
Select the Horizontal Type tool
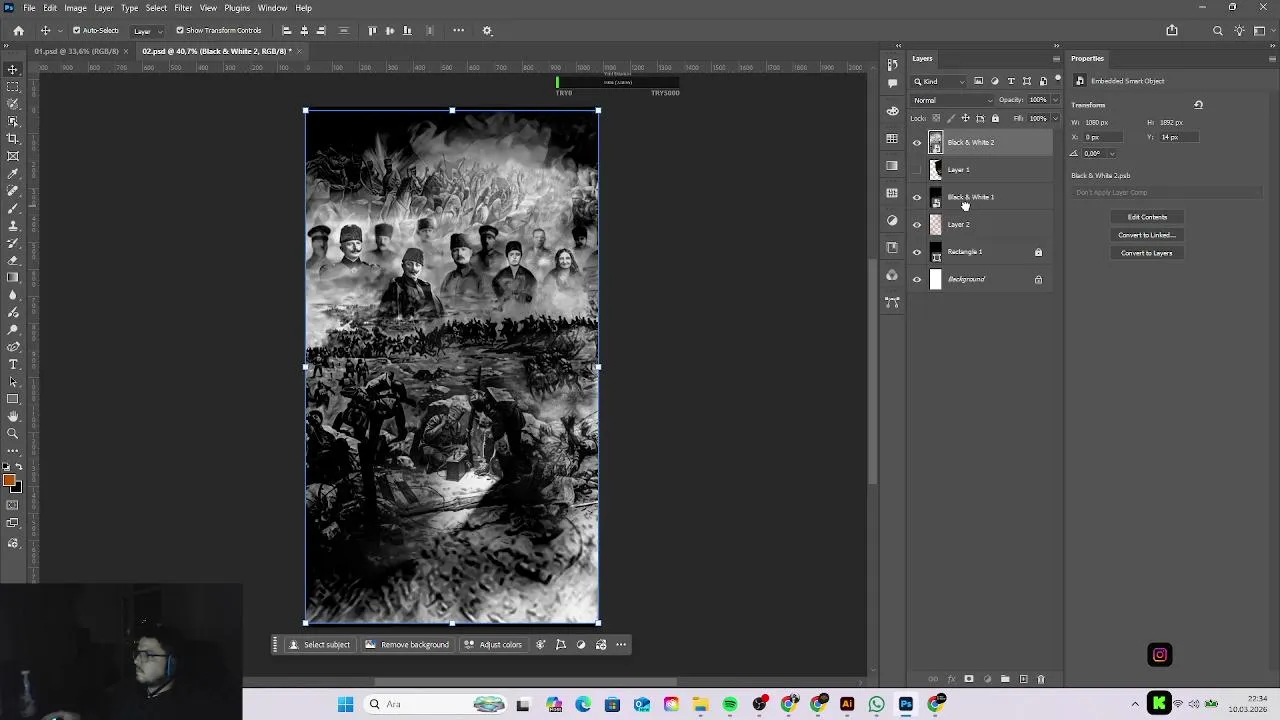13,364
